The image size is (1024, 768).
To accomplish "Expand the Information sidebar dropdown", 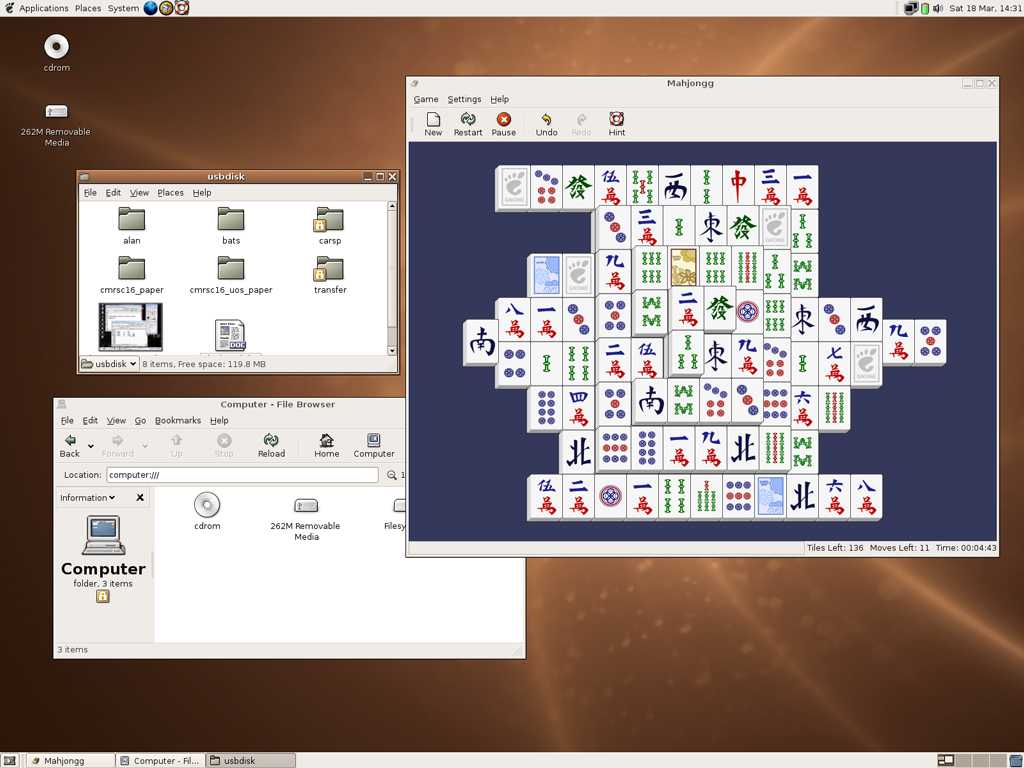I will click(88, 497).
